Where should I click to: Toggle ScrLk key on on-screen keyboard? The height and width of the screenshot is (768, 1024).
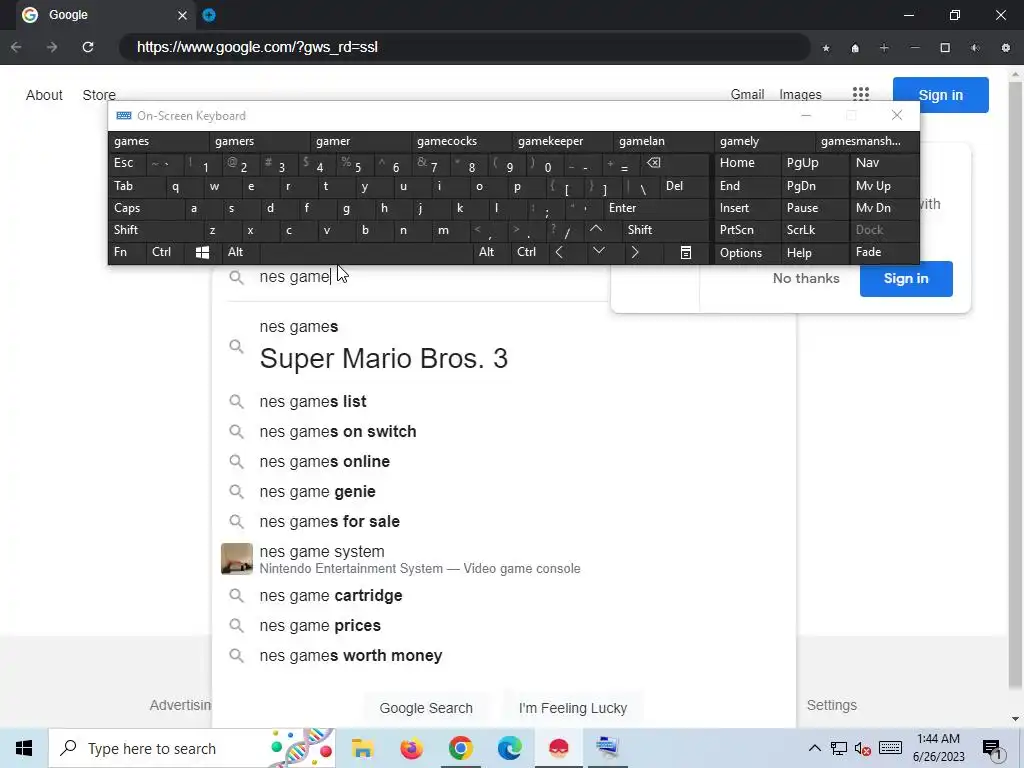[x=814, y=230]
